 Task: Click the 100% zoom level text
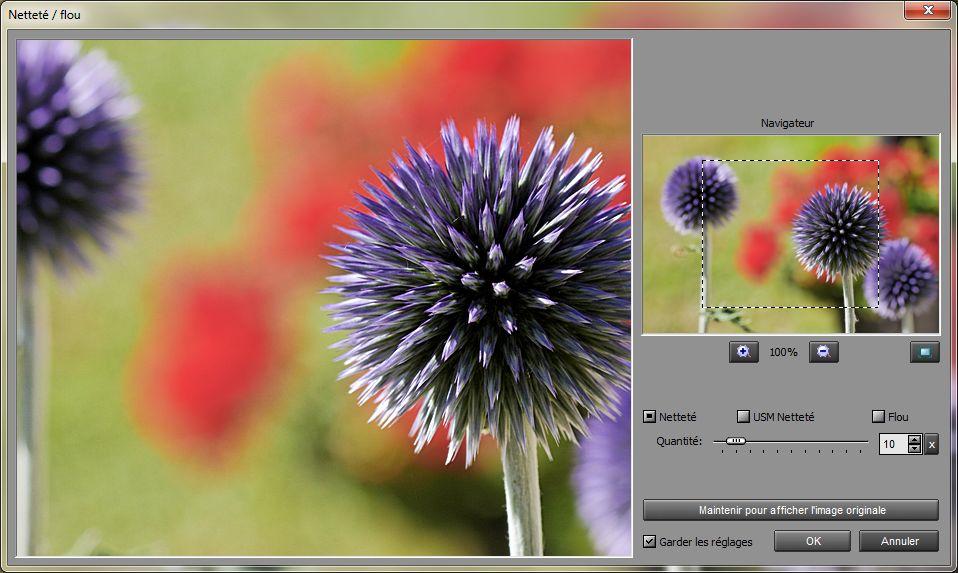click(x=783, y=352)
